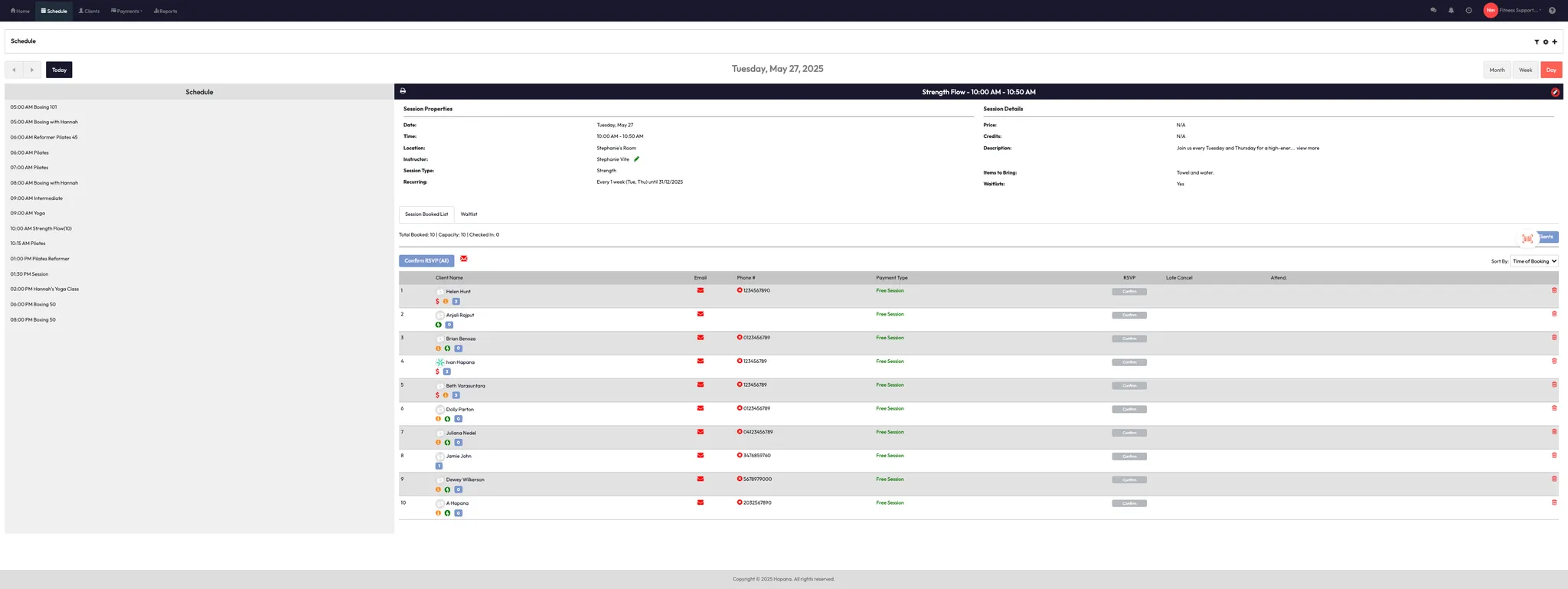Click the barcode scanner icon
1568x589 pixels.
coord(1527,238)
